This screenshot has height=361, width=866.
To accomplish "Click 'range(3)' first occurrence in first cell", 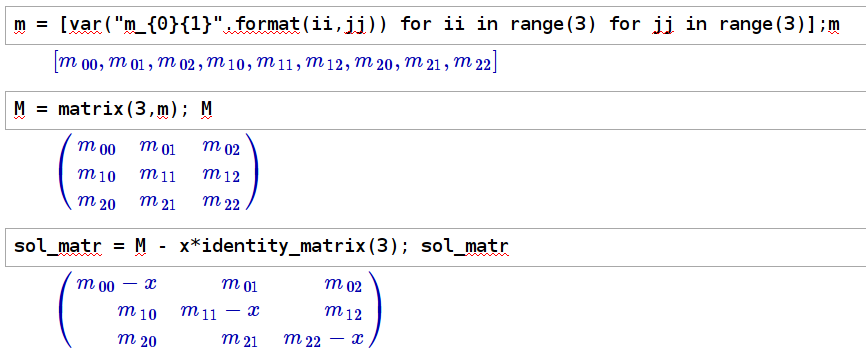I will pyautogui.click(x=553, y=25).
